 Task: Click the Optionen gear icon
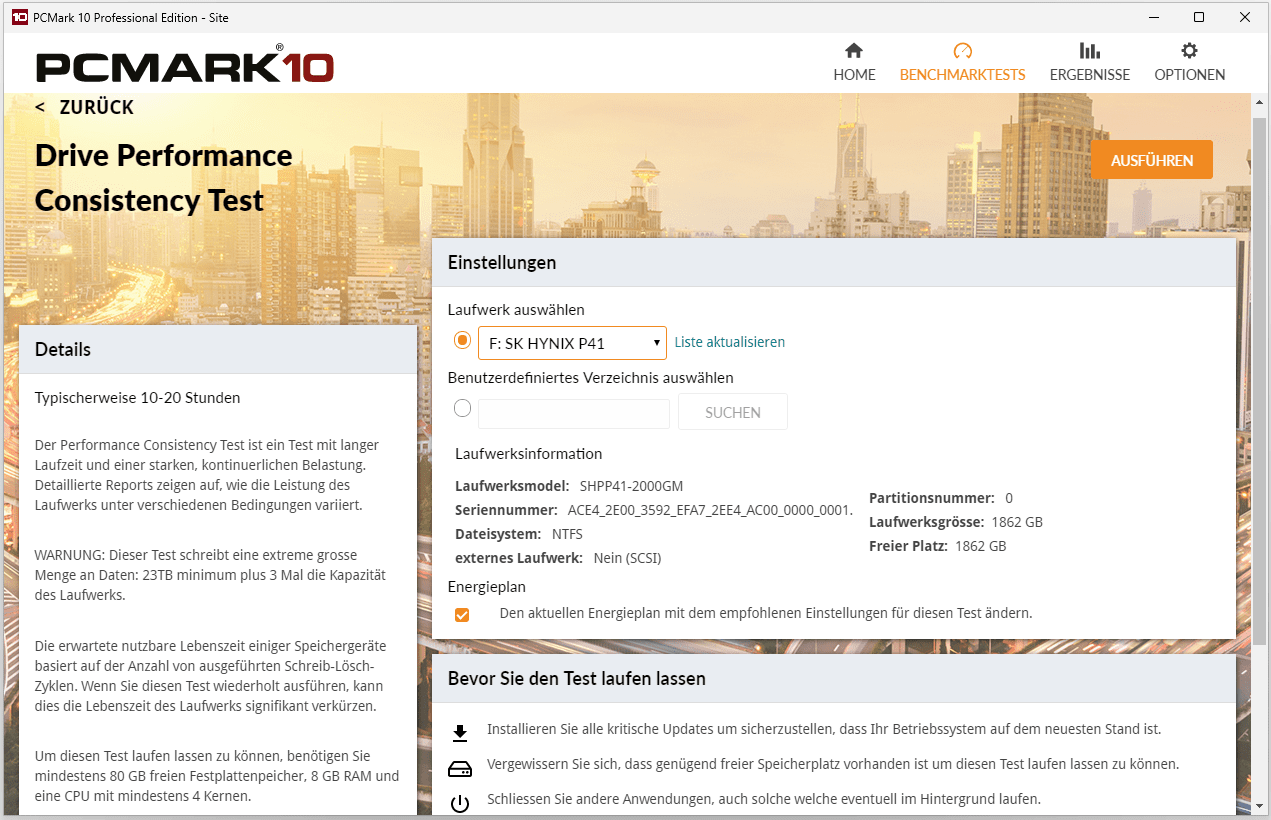click(1189, 51)
